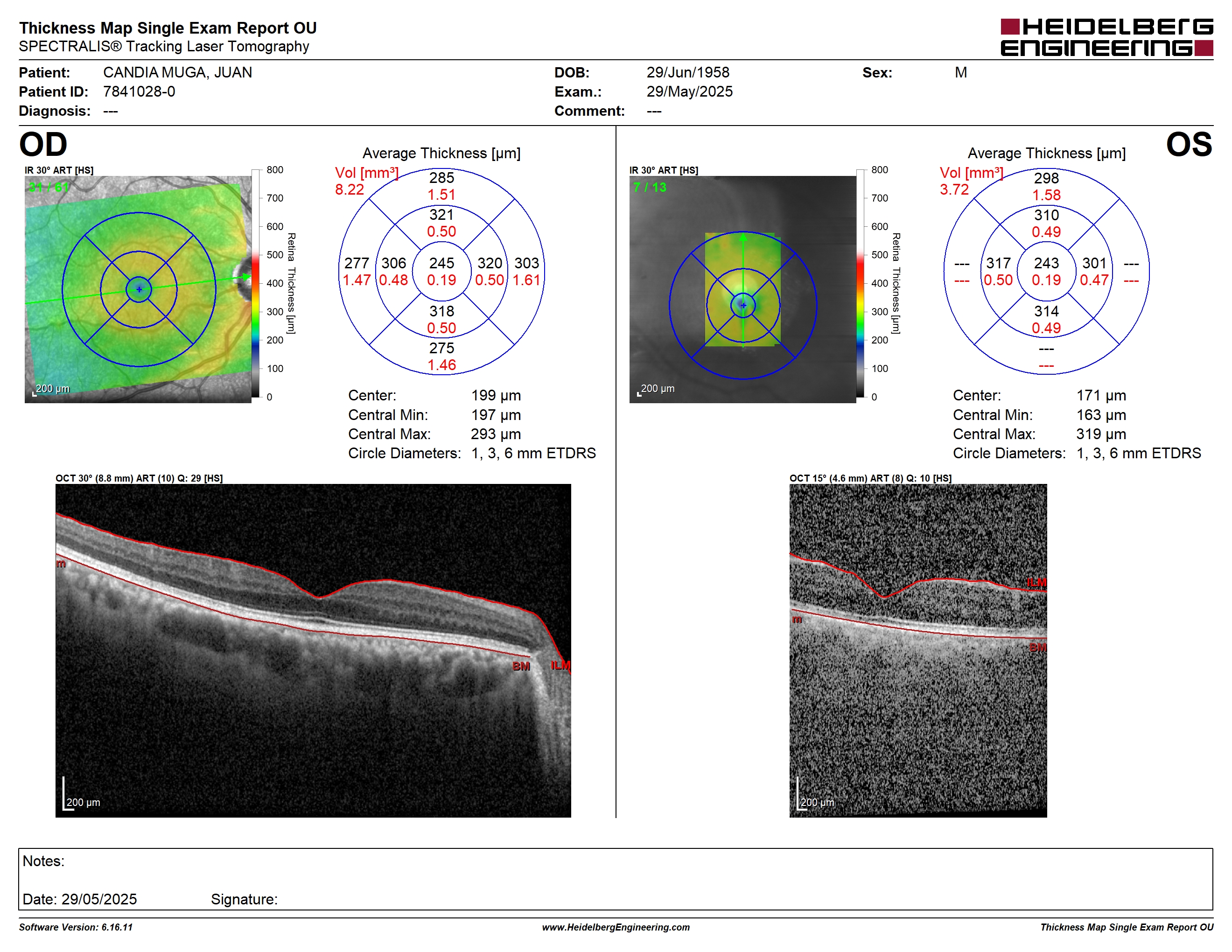
Task: Click the OS heading label
Action: [1189, 144]
